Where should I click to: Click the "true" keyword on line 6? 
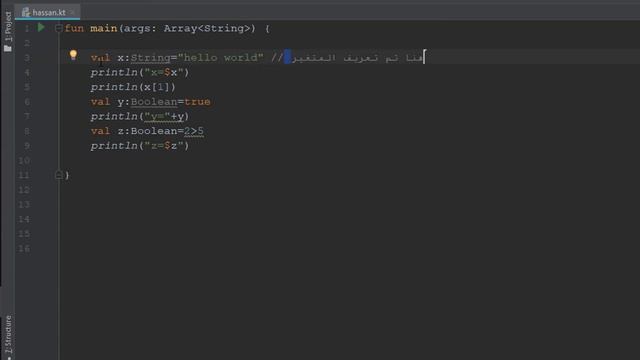tap(198, 102)
